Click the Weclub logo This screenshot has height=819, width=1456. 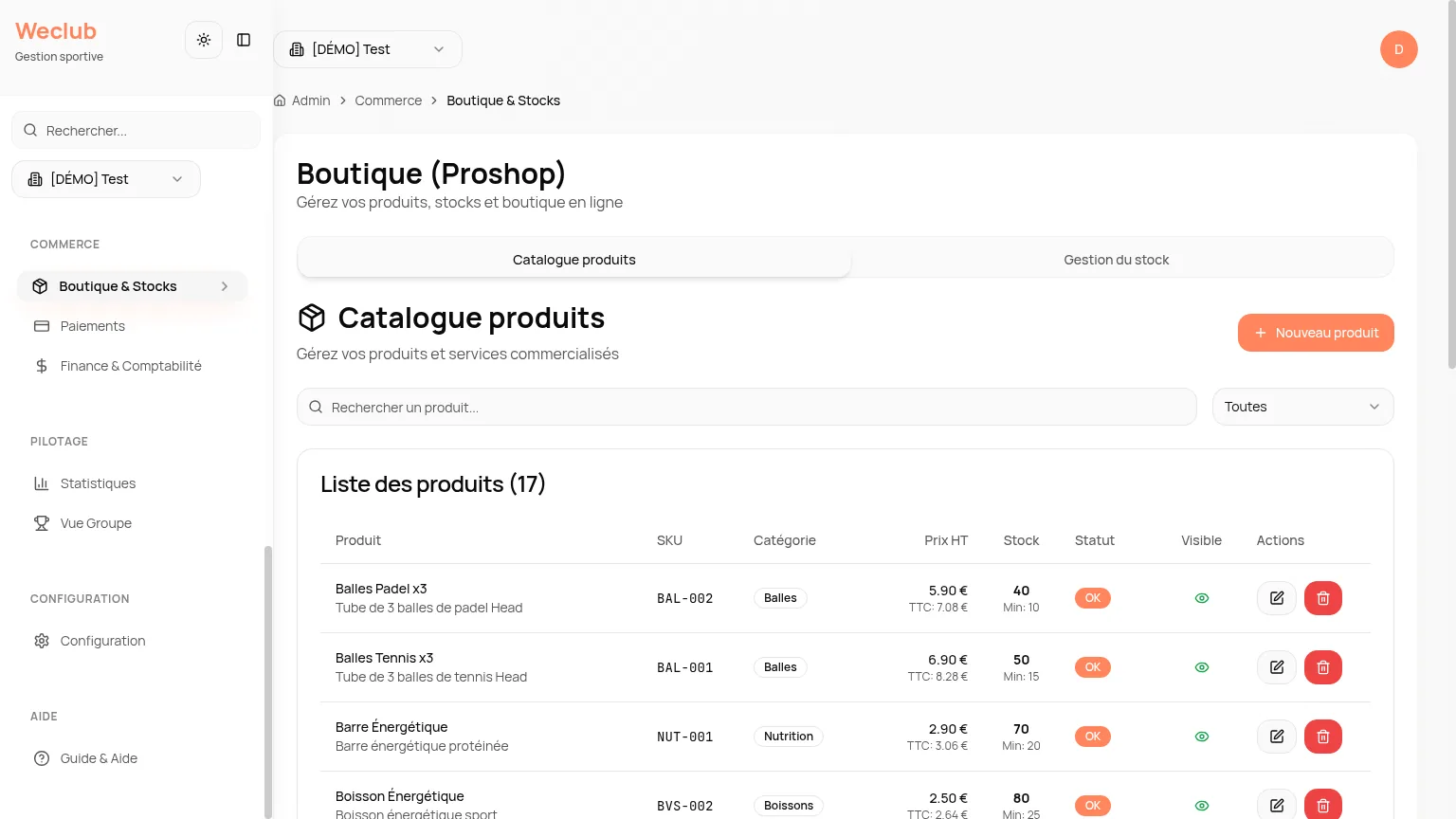pyautogui.click(x=56, y=31)
